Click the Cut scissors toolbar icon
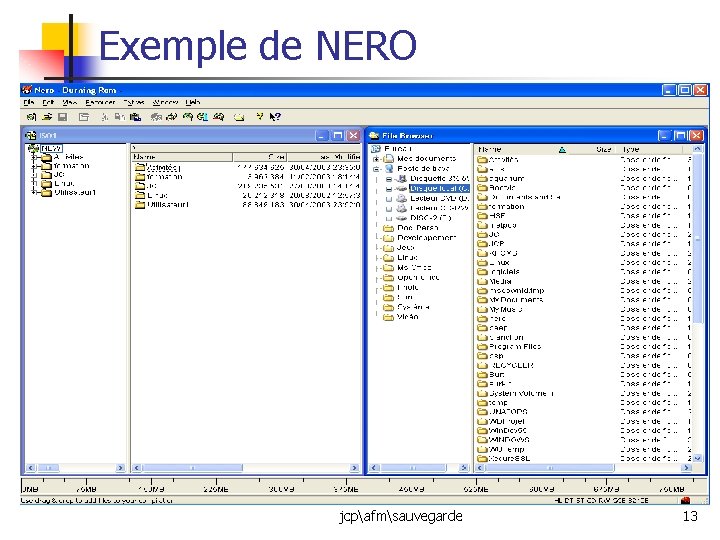The image size is (720, 540). coord(105,117)
